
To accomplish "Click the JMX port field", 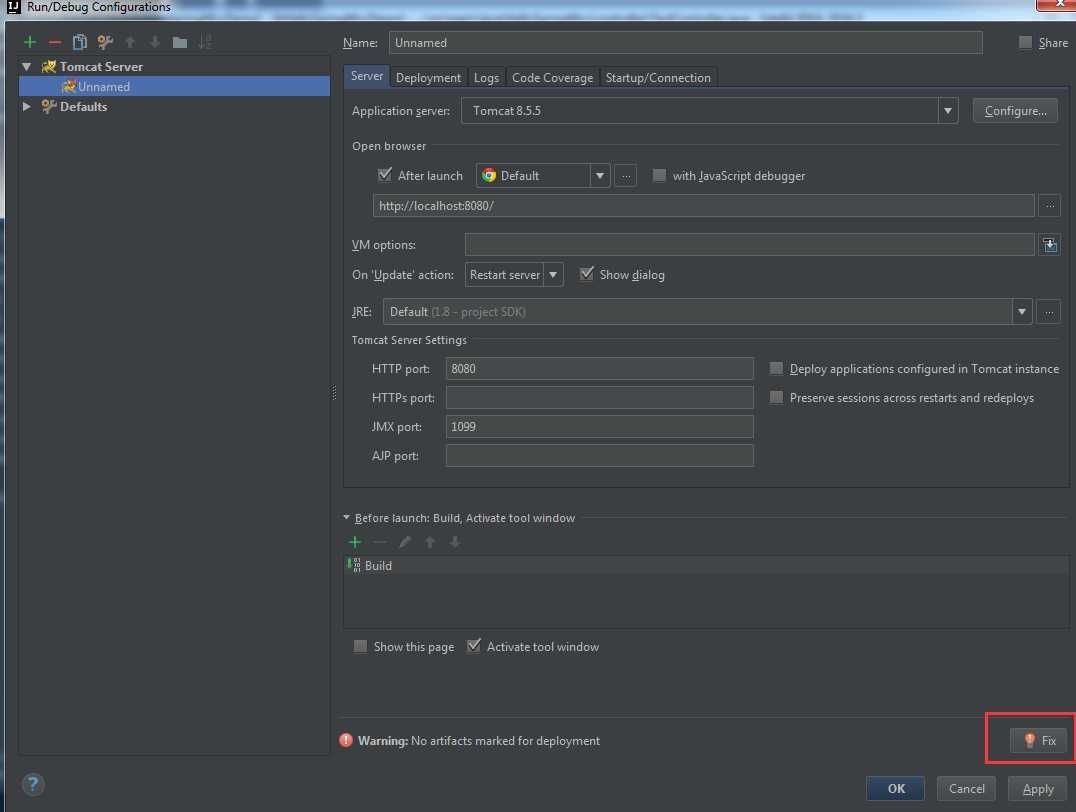I will click(x=600, y=426).
